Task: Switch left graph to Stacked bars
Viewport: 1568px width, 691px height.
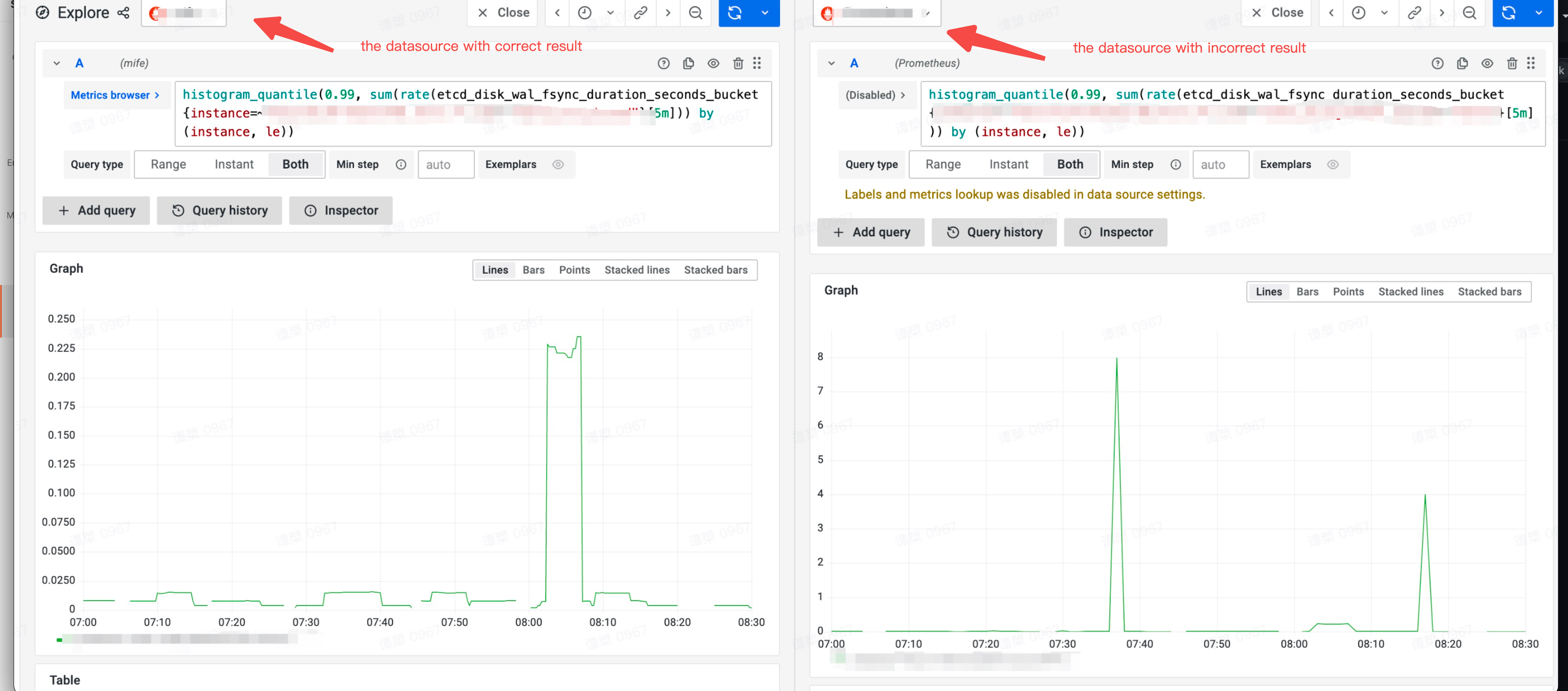Action: pyautogui.click(x=715, y=270)
